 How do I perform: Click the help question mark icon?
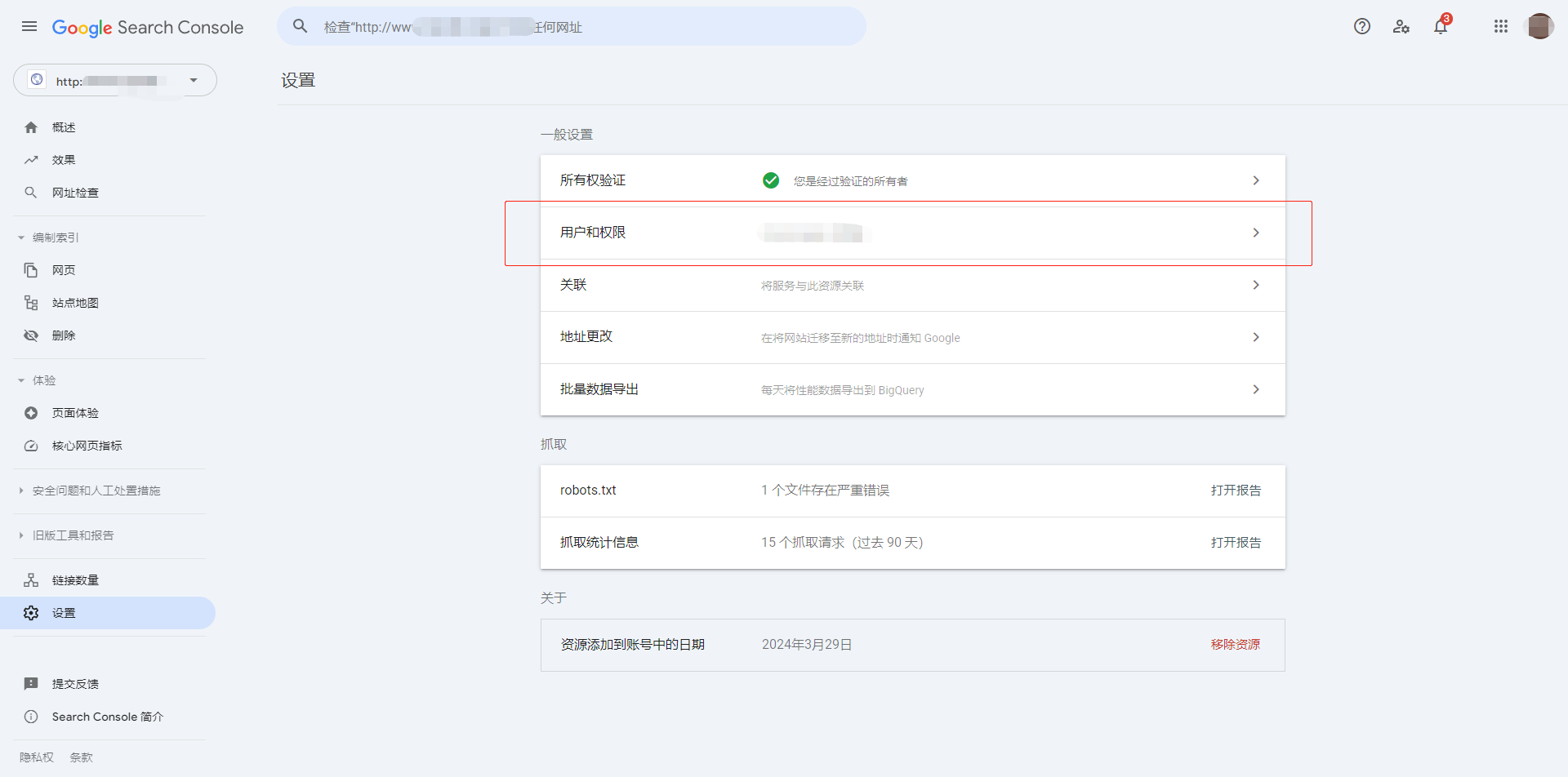point(1361,26)
